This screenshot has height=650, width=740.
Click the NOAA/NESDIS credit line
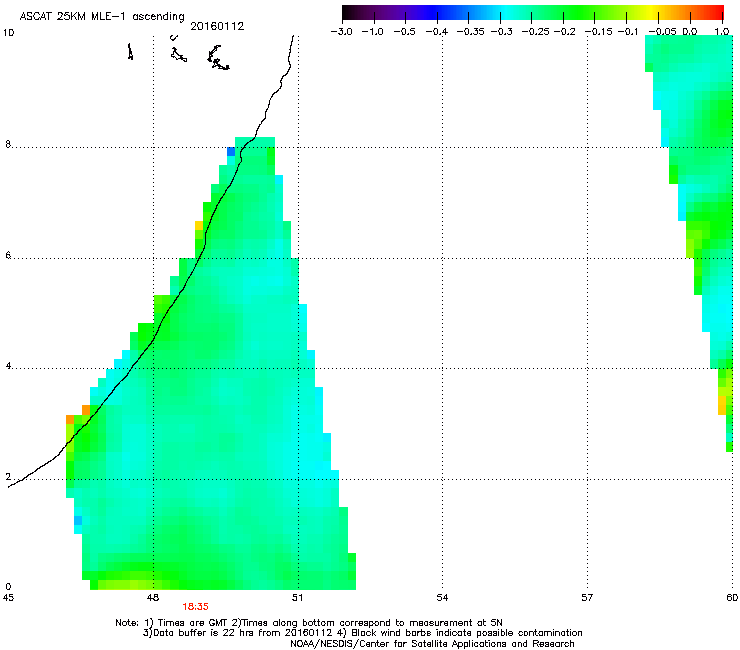click(x=432, y=644)
